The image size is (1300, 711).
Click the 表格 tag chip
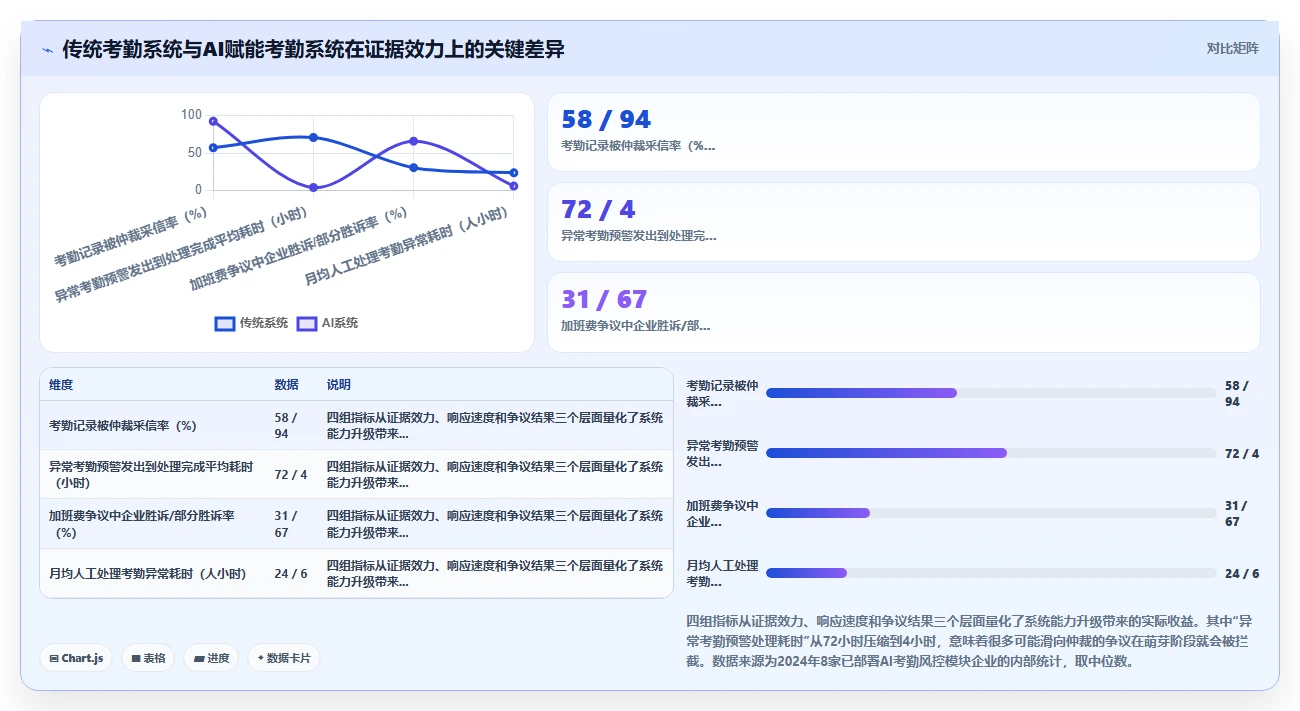tap(148, 658)
